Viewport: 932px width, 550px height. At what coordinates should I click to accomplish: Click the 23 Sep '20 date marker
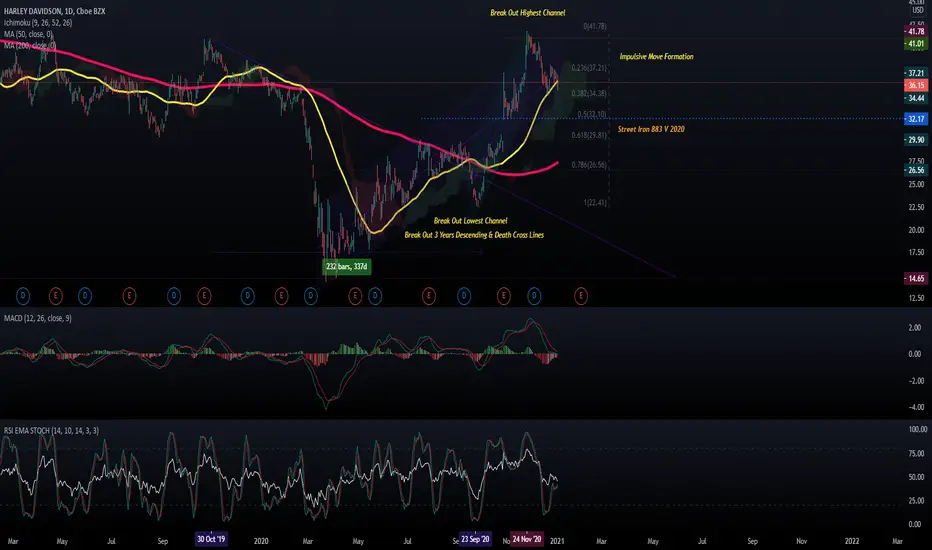(475, 539)
